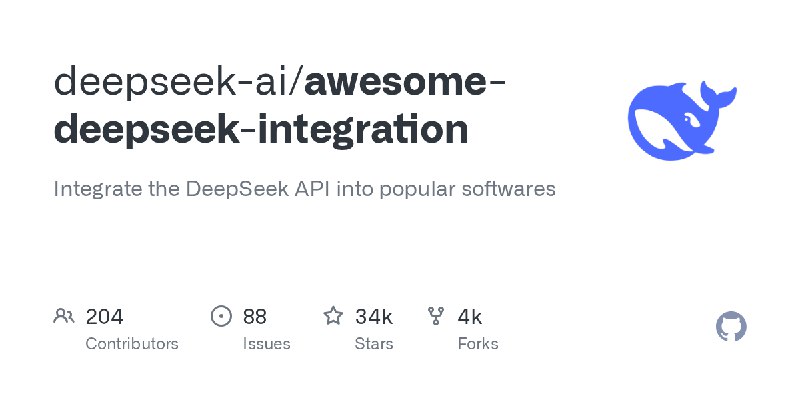
Task: Open the Forks label
Action: (477, 344)
